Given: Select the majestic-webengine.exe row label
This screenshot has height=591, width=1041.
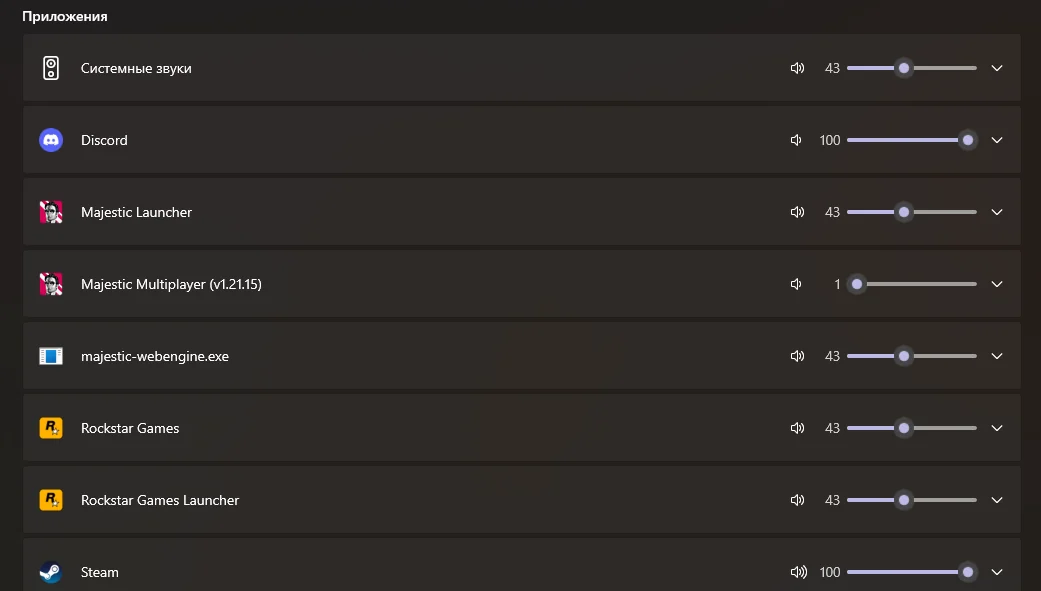Looking at the screenshot, I should coord(155,356).
